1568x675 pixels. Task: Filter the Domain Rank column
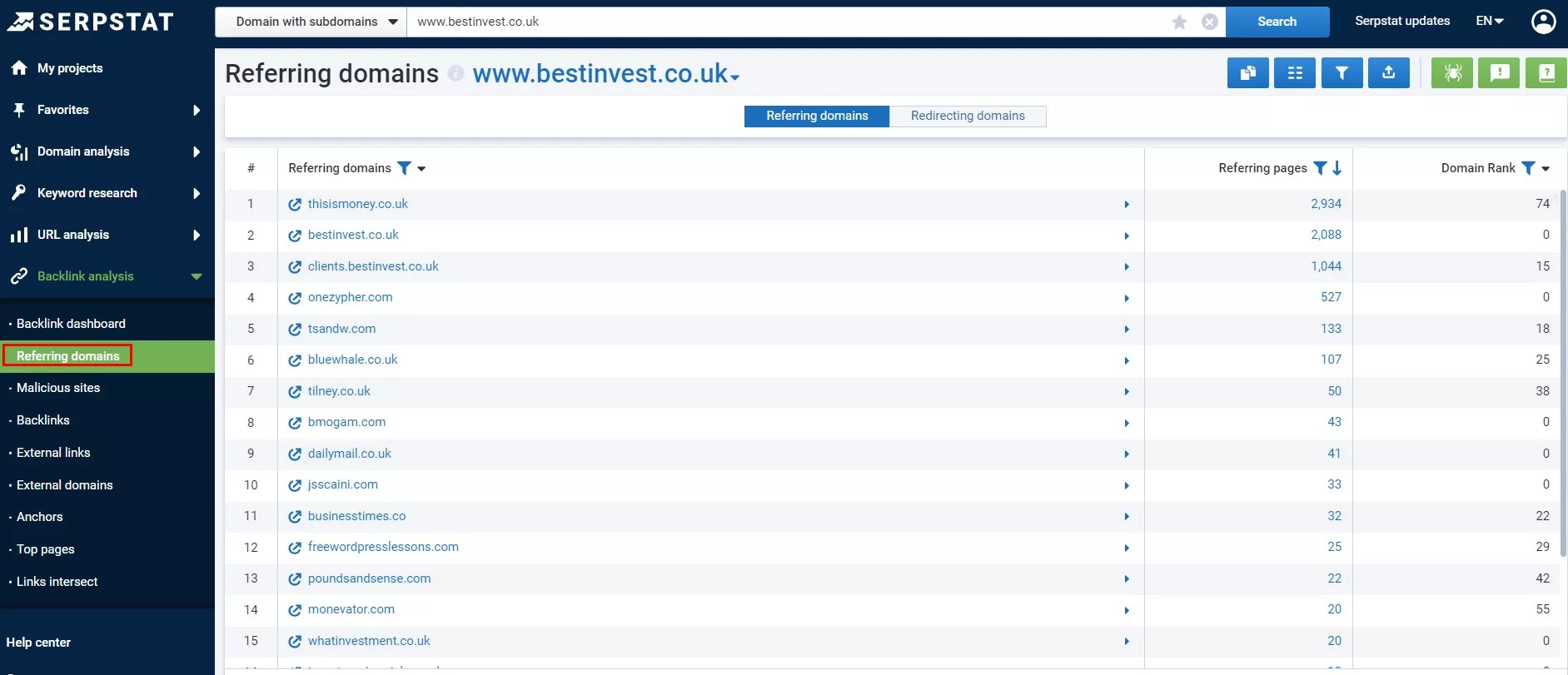[1528, 168]
